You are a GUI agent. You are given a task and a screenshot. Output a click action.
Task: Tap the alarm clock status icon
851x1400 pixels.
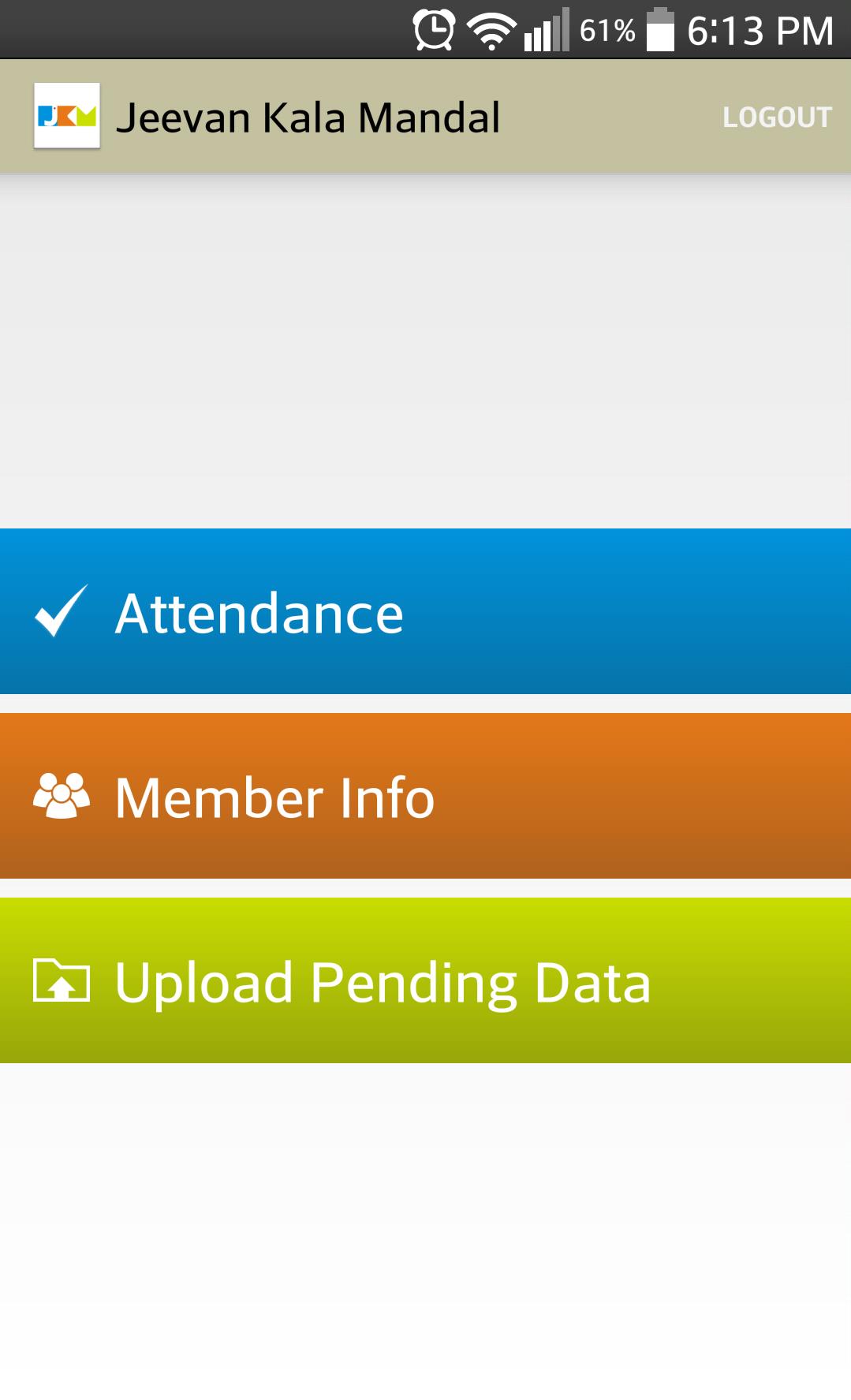[434, 30]
